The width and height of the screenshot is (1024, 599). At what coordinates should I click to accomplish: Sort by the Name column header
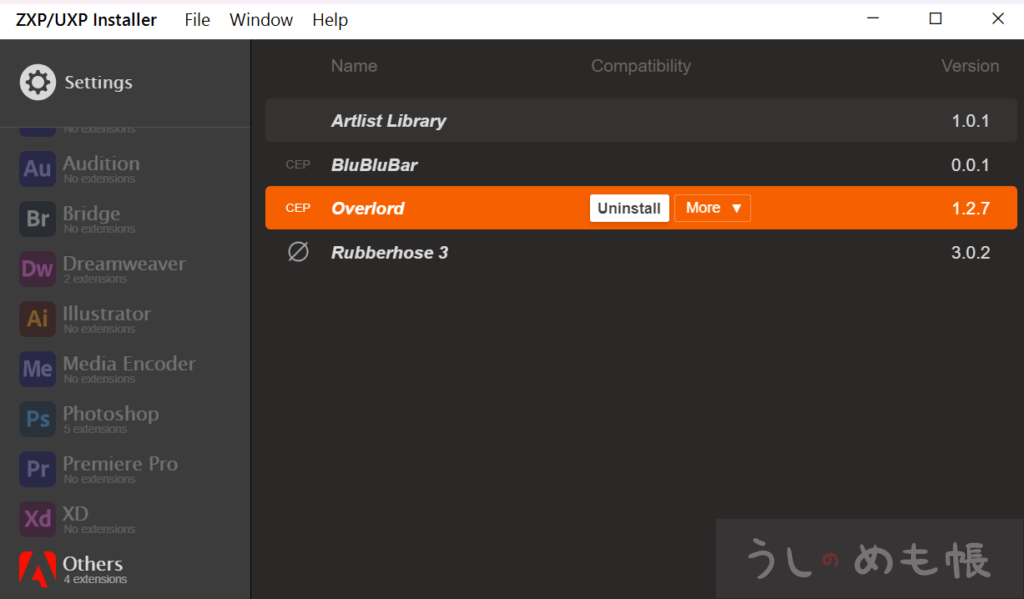[354, 66]
